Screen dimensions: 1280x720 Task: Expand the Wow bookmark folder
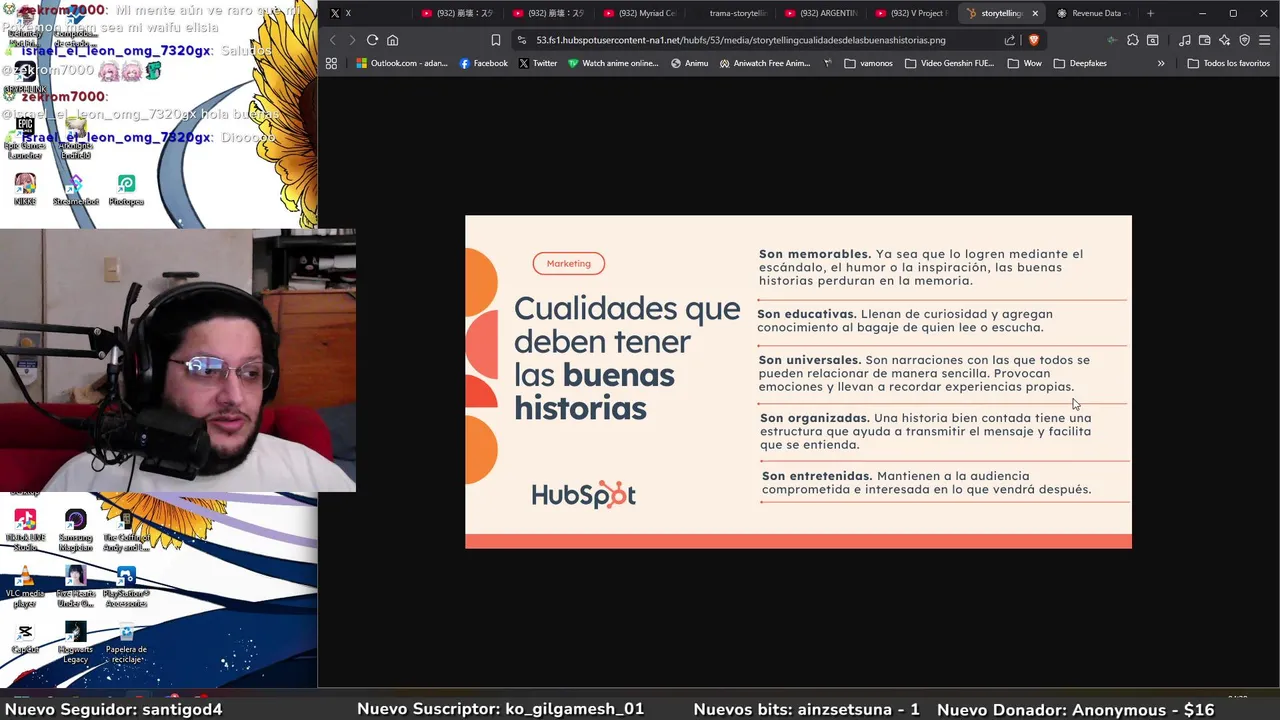point(1026,63)
